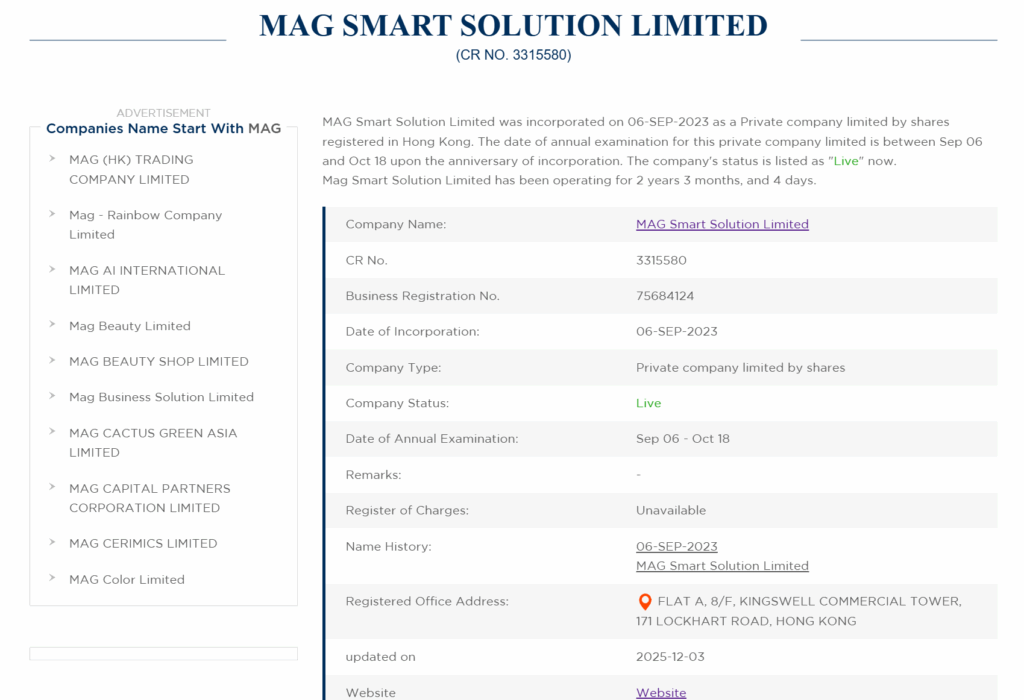Click the 06-SEP-2023 Name History link
This screenshot has width=1024, height=700.
(676, 546)
